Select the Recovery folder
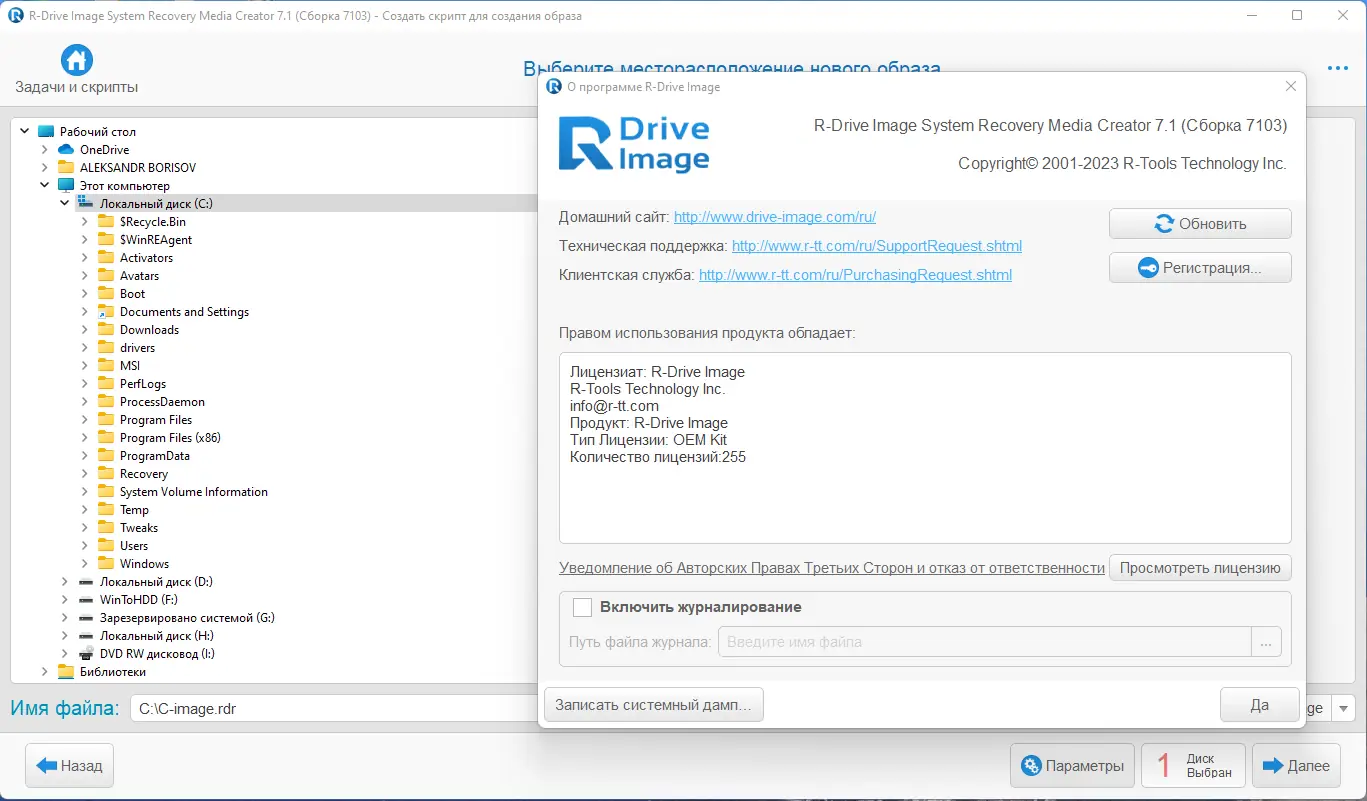 (144, 474)
